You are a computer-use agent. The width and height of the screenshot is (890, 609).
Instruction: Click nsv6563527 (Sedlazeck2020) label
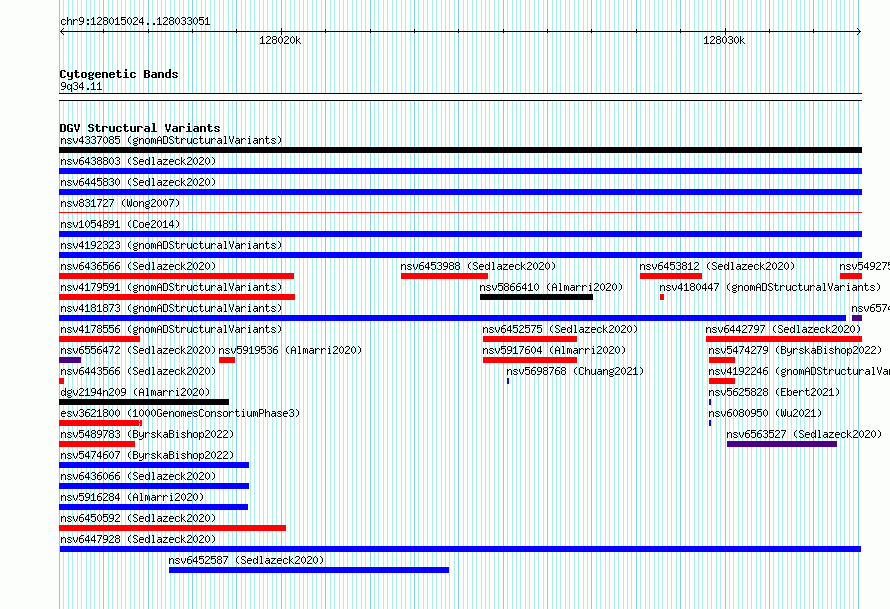click(x=804, y=434)
